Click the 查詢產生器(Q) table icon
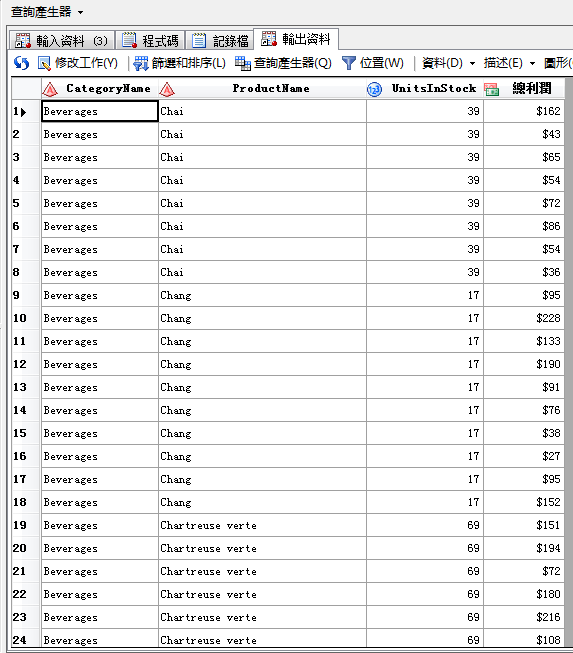The image size is (573, 653). (x=242, y=63)
